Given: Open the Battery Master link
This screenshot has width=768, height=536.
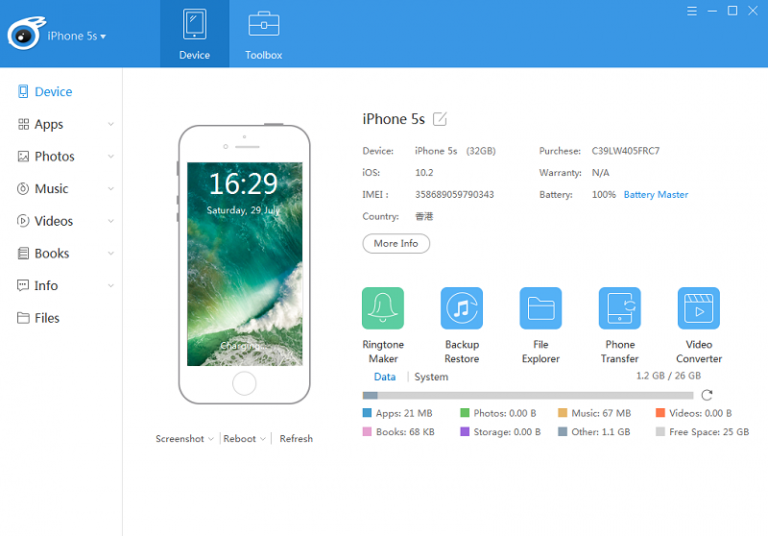Looking at the screenshot, I should click(655, 195).
